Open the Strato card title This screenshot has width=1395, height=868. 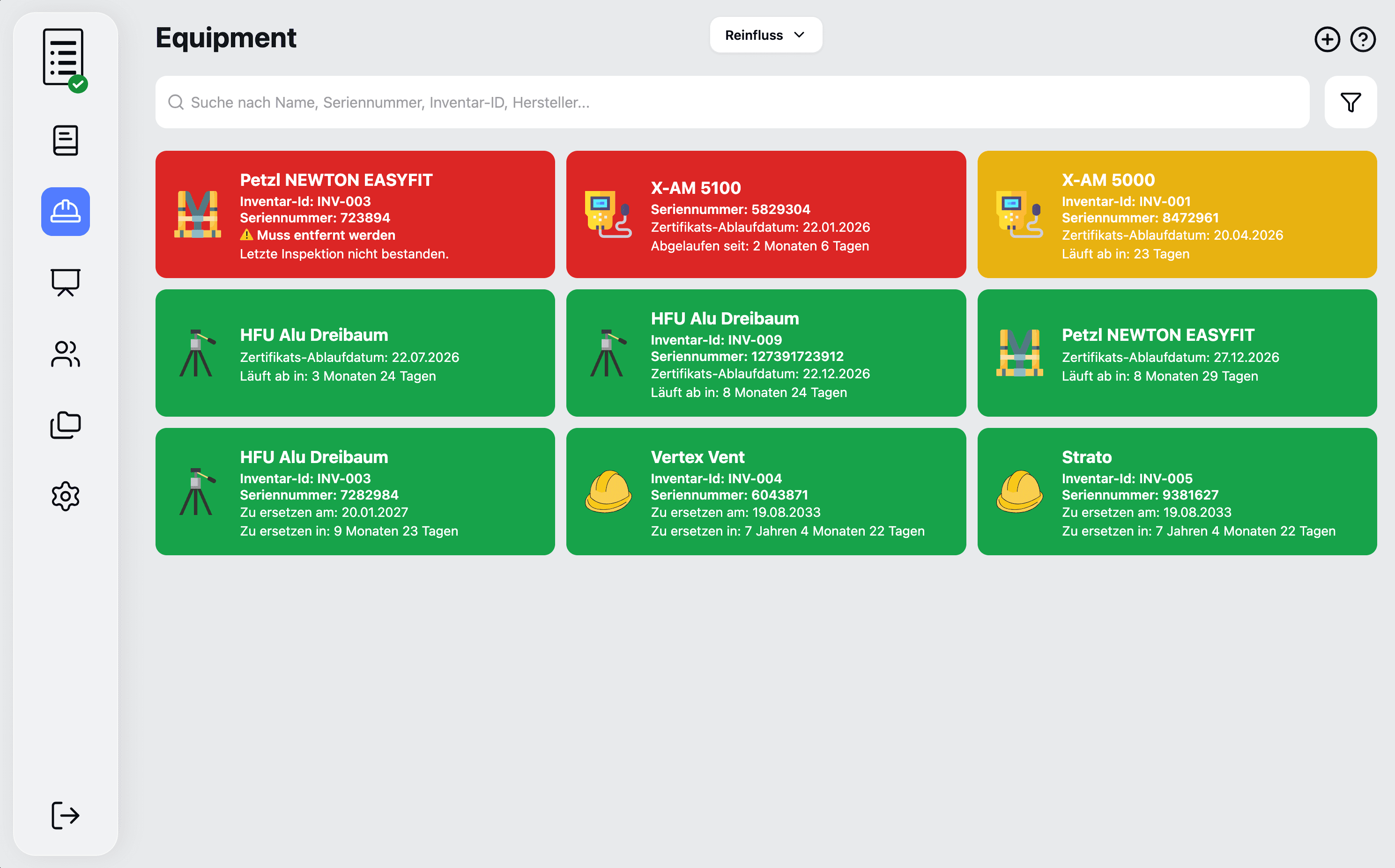click(1087, 457)
